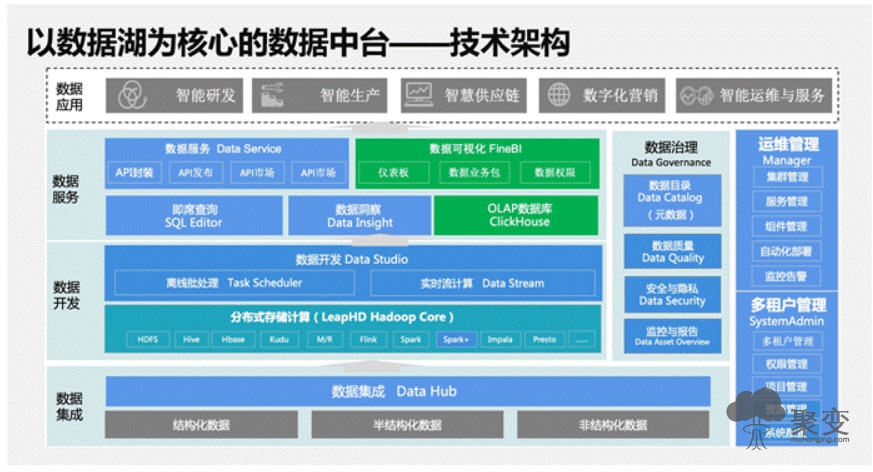This screenshot has width=873, height=472.
Task: Click the slide title 以数据湖为核心的数据中台
Action: coord(208,42)
